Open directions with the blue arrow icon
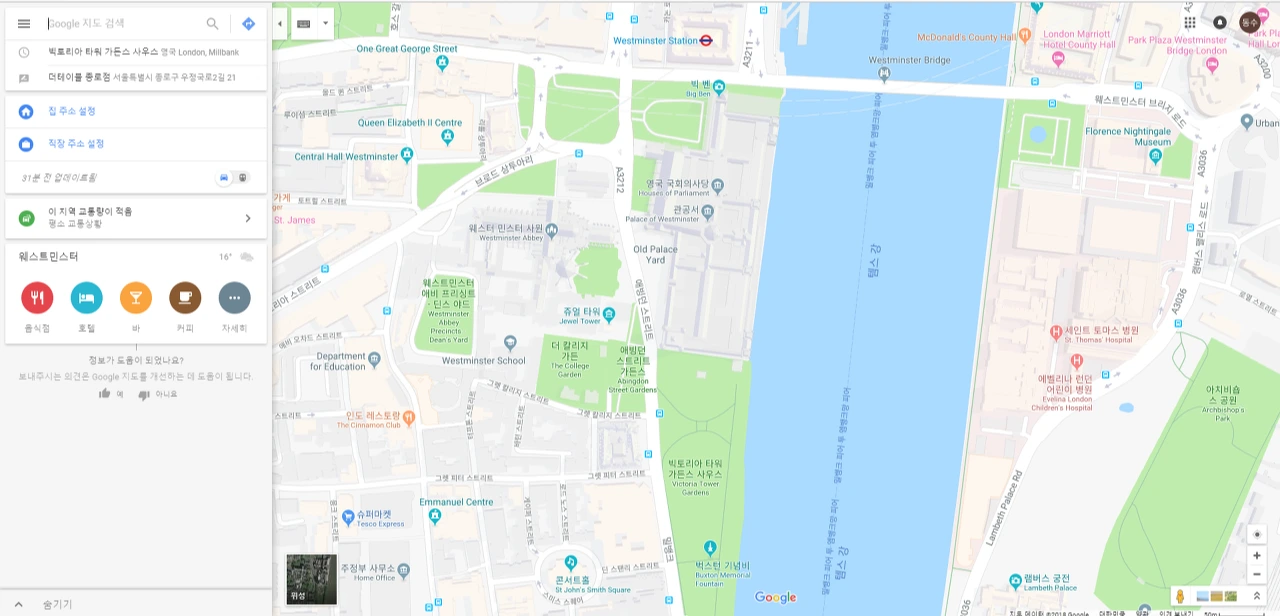Viewport: 1280px width, 616px height. [x=248, y=24]
